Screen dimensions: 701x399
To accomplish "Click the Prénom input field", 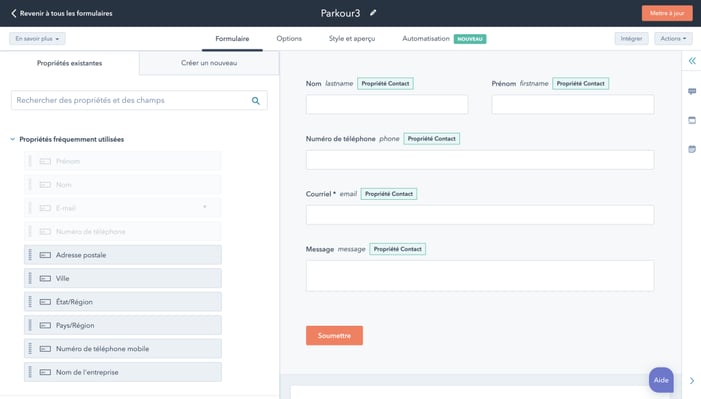I will [573, 105].
